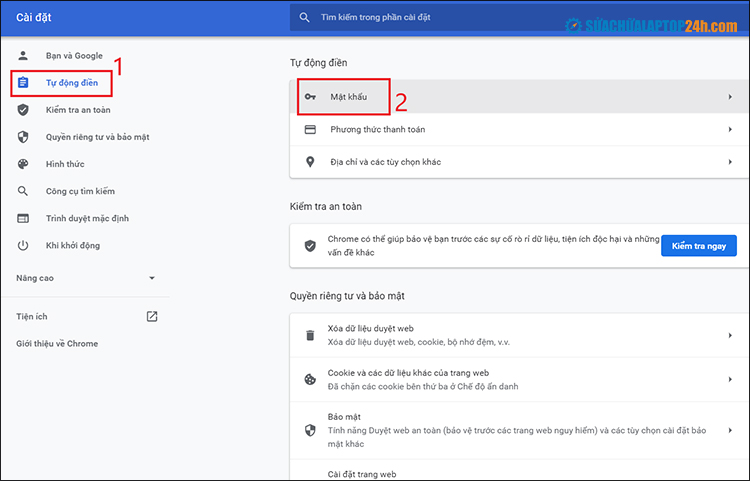The height and width of the screenshot is (481, 750).
Task: Open Mật khẩu via its right chevron
Action: tap(730, 97)
